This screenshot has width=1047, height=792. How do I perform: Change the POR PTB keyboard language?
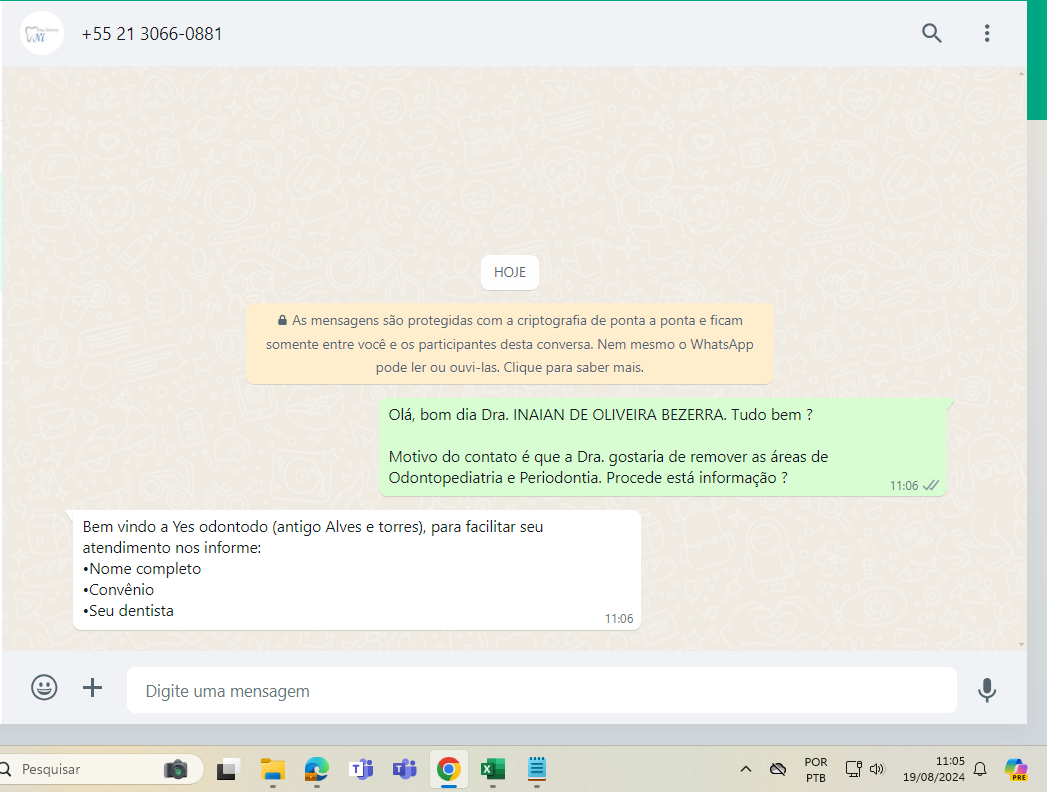pyautogui.click(x=815, y=769)
